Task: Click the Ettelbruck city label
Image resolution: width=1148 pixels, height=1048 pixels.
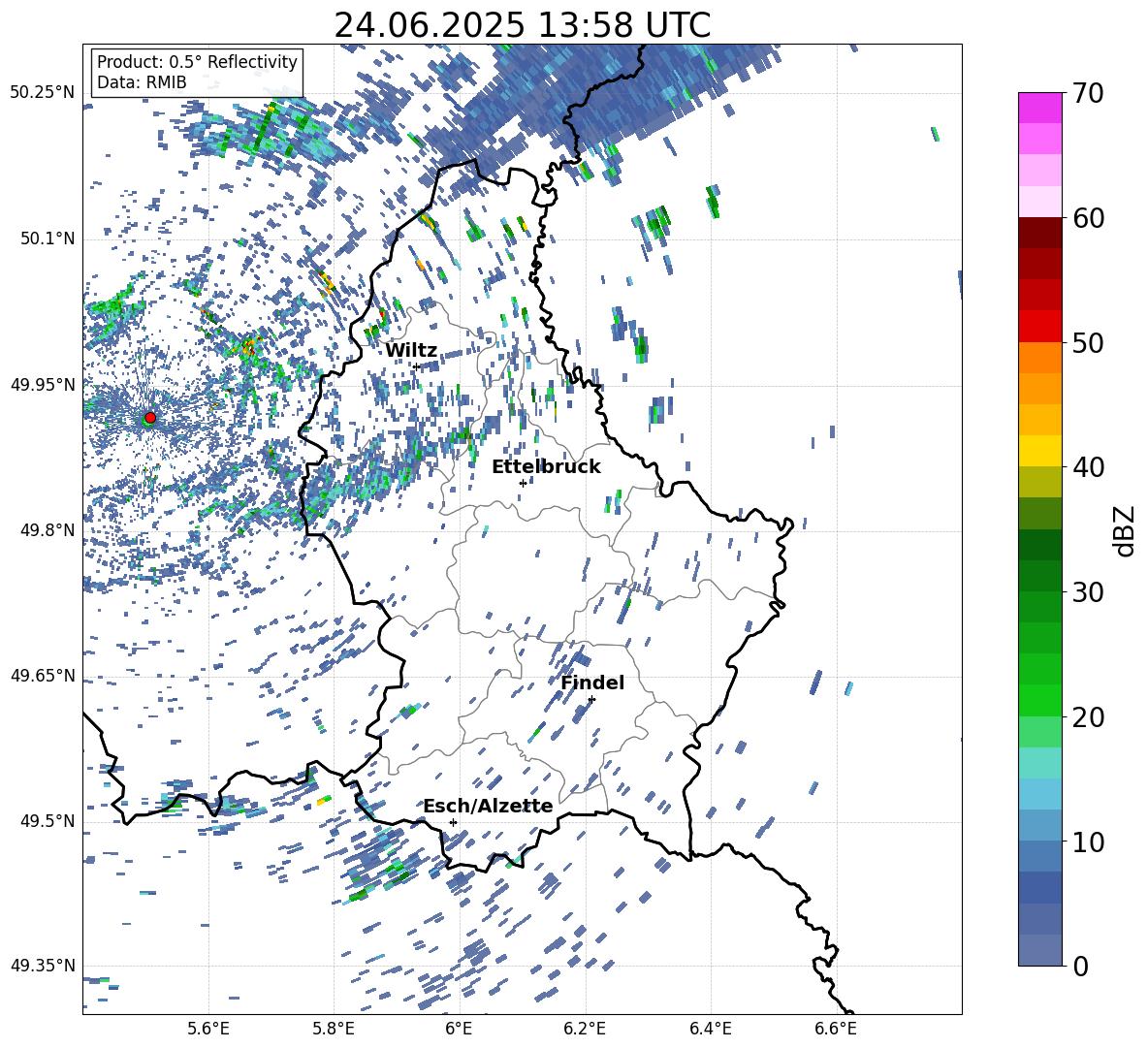Action: 546,467
